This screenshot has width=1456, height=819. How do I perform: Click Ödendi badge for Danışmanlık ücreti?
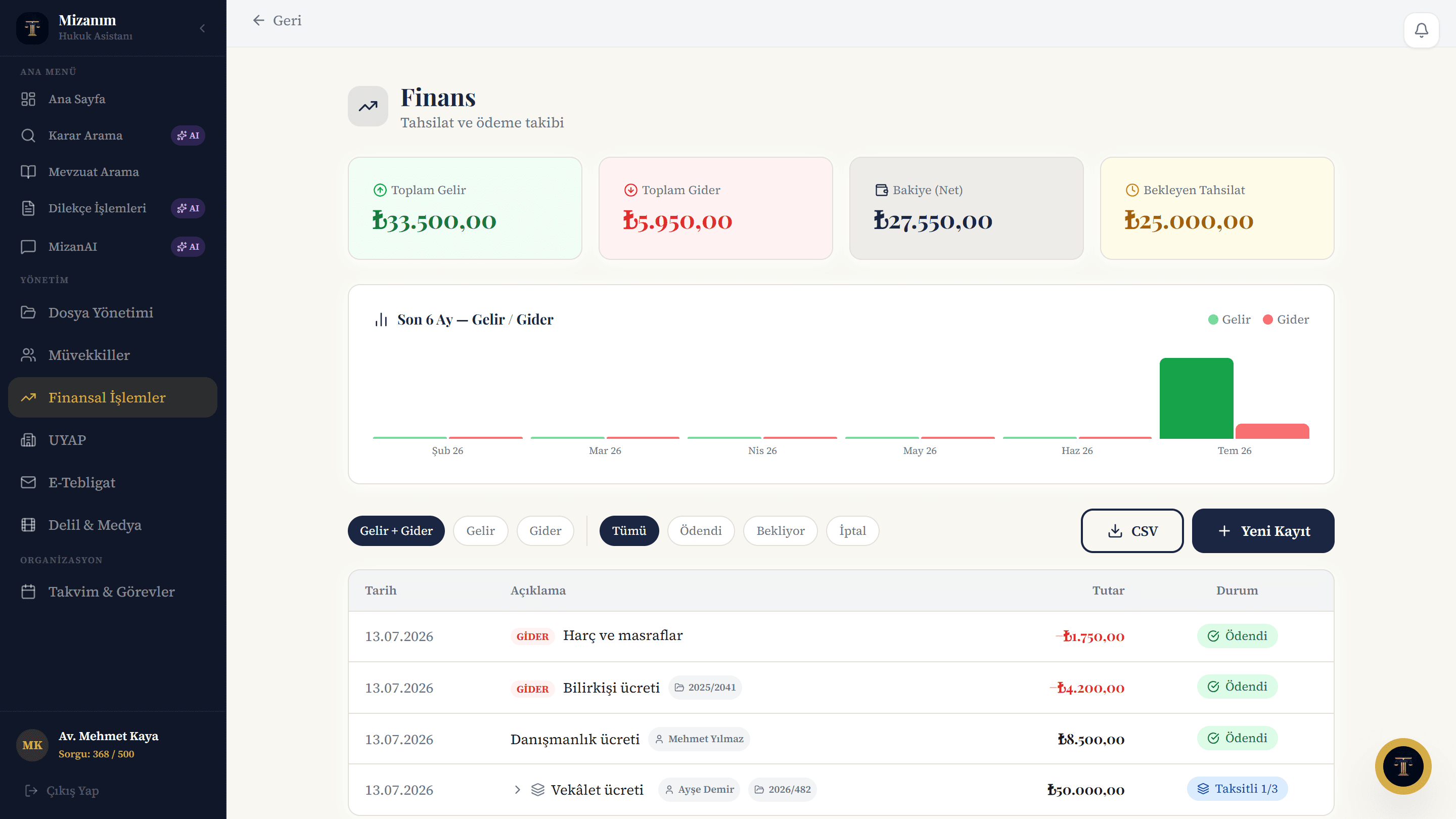click(1237, 738)
